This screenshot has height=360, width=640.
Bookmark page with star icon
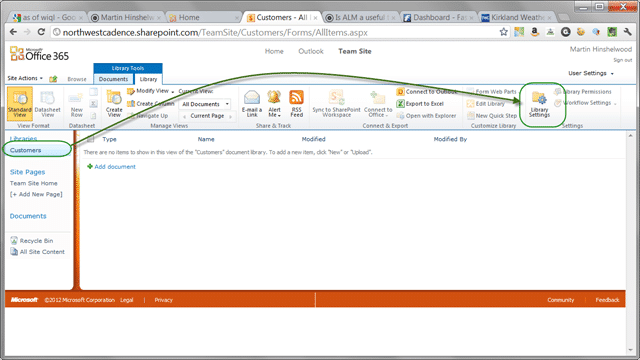coord(504,32)
